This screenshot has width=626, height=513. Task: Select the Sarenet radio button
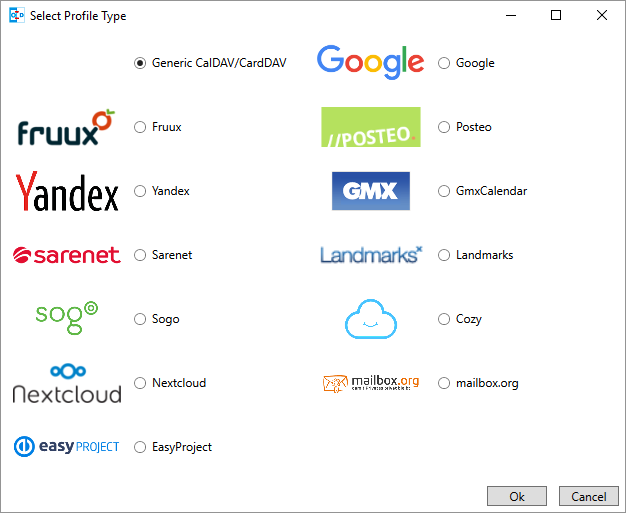pos(140,255)
